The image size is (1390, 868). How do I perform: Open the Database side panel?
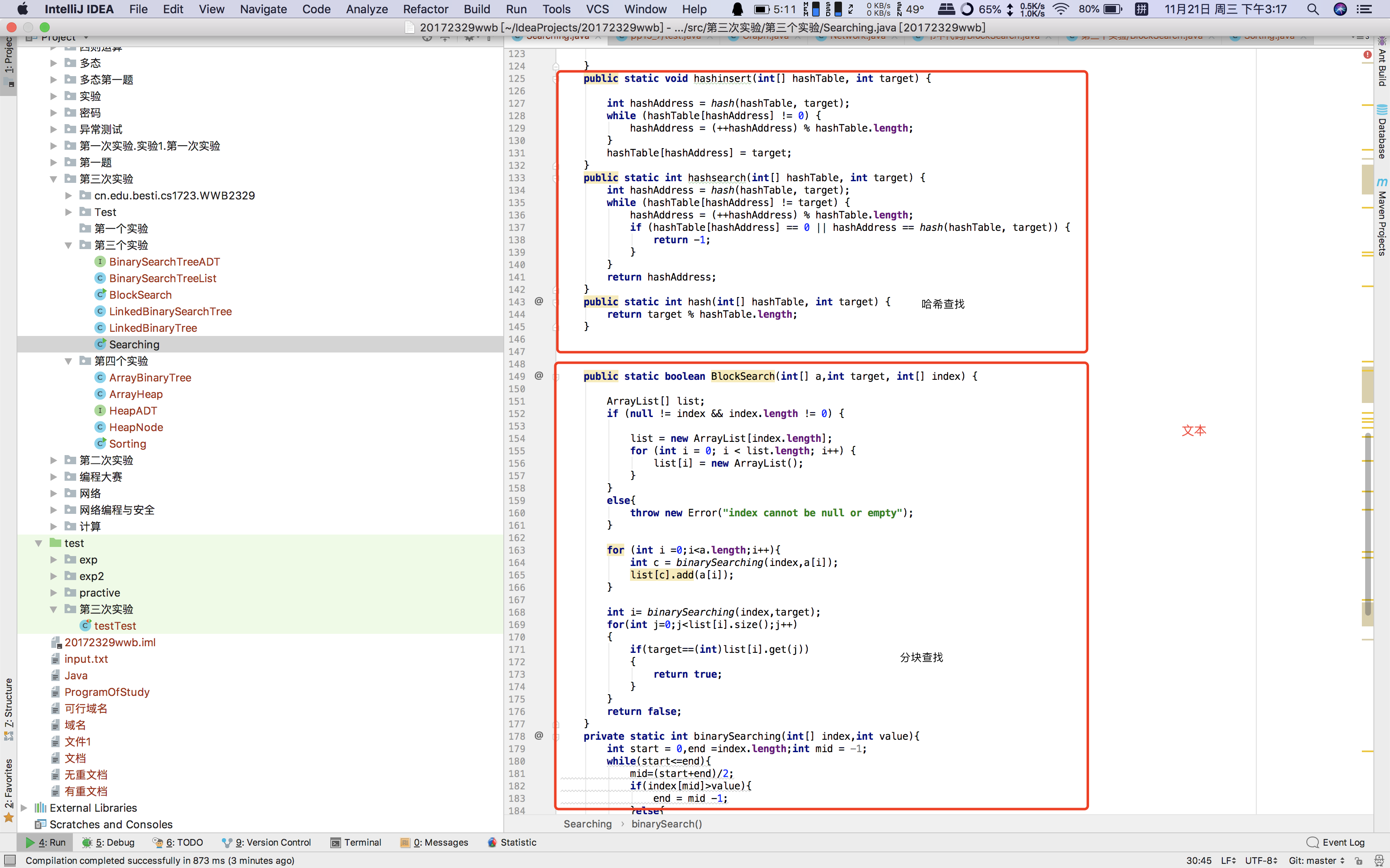pos(1382,132)
